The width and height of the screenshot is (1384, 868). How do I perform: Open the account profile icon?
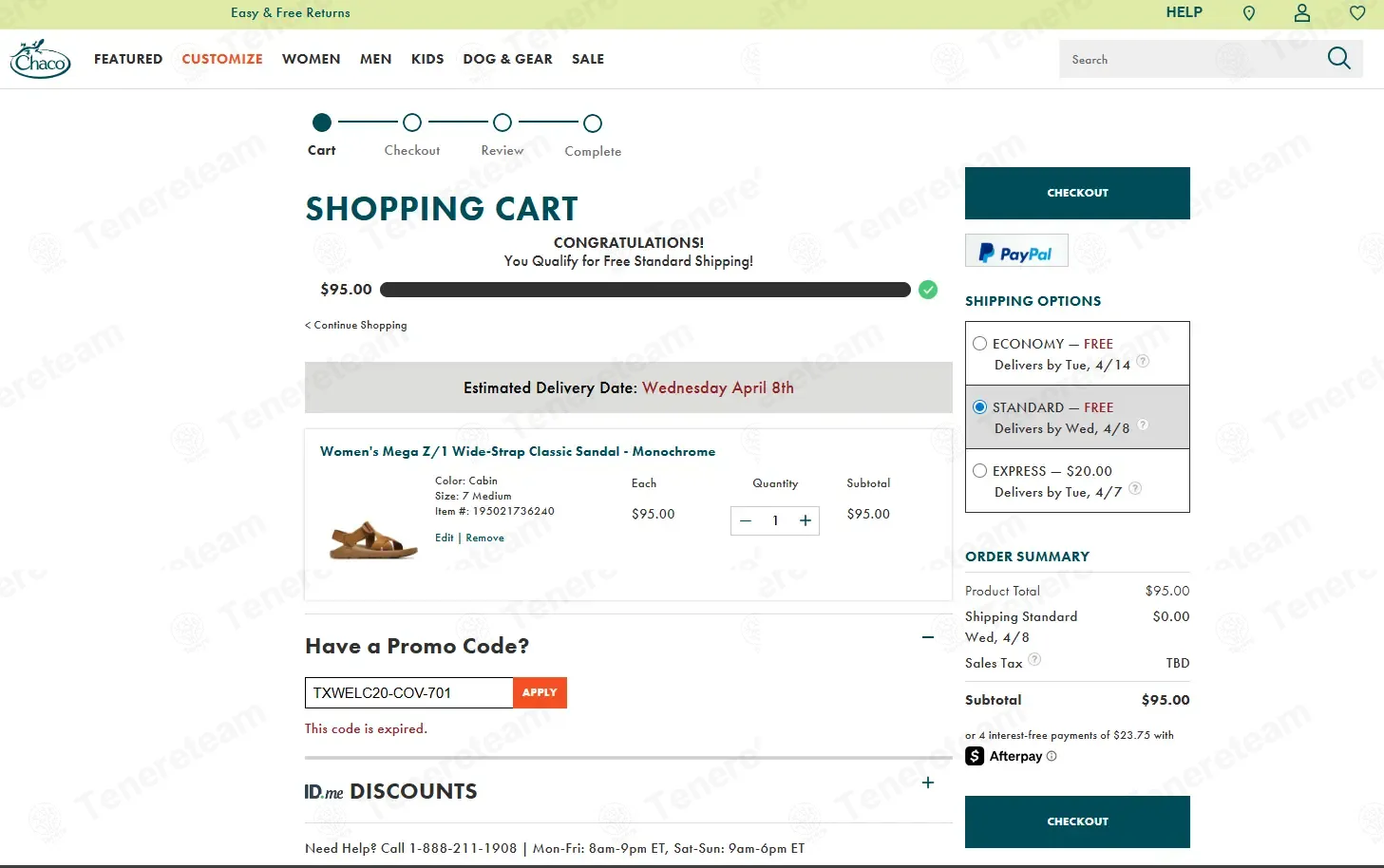point(1302,13)
